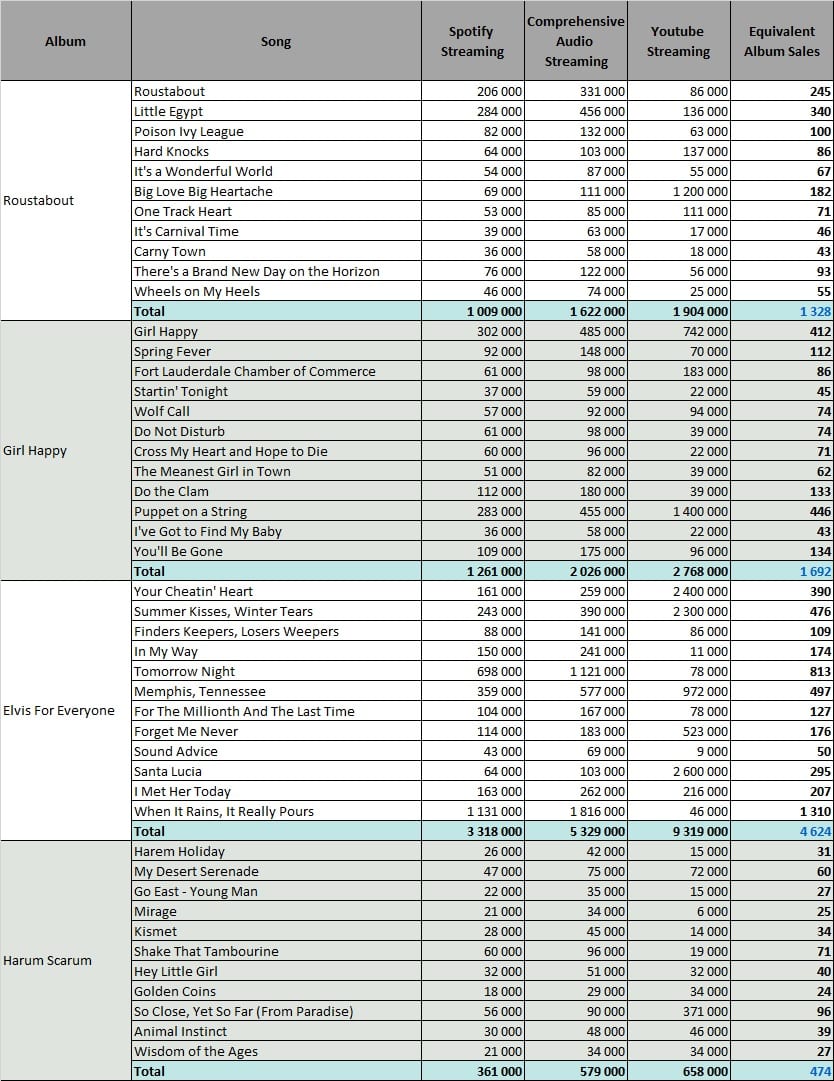The height and width of the screenshot is (1081, 834).
Task: Click the Album column header
Action: (x=65, y=41)
